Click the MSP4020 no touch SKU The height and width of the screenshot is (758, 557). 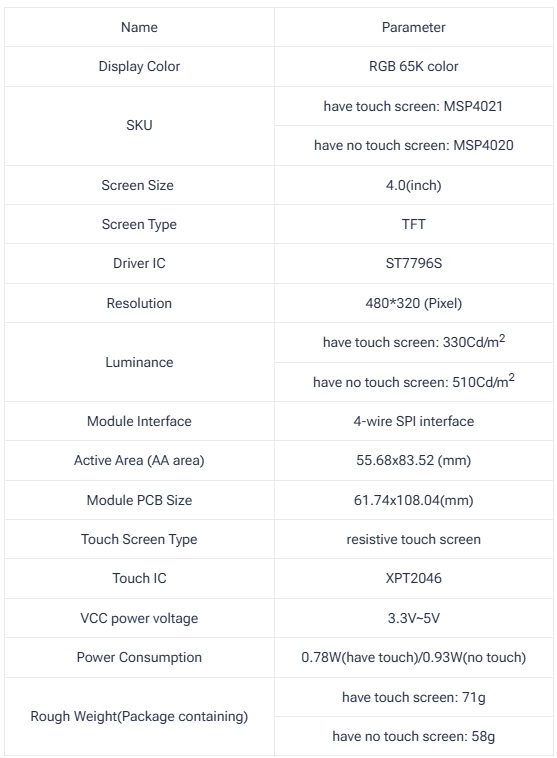pyautogui.click(x=413, y=145)
